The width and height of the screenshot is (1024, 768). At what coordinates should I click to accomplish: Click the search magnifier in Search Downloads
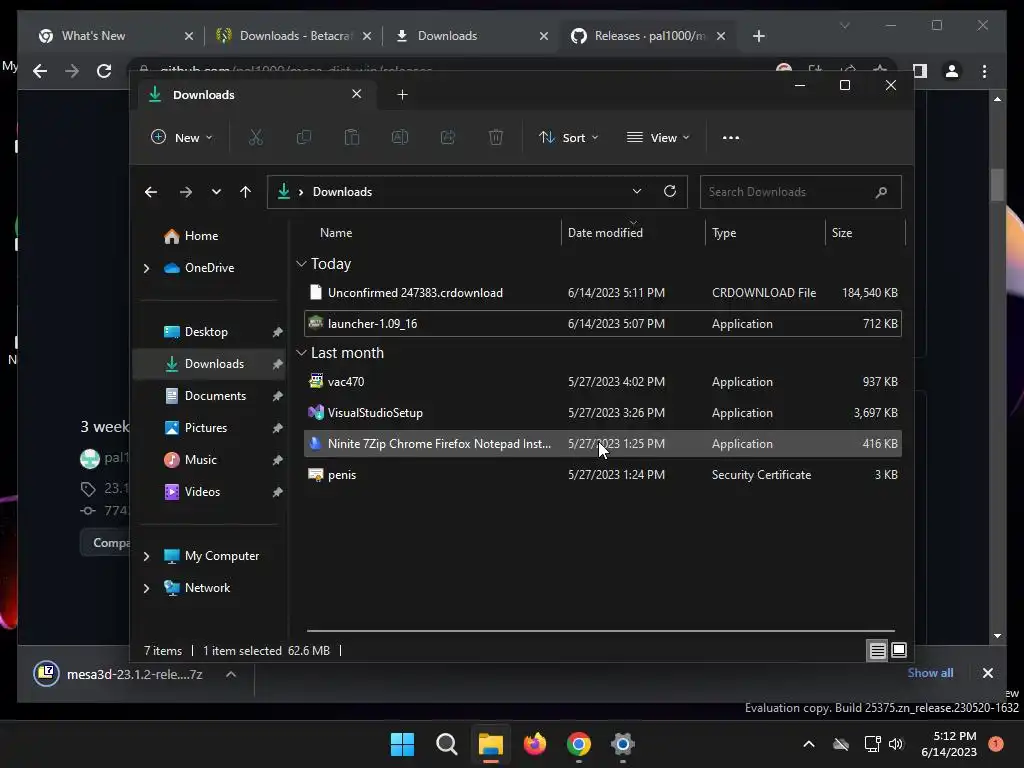coord(881,192)
